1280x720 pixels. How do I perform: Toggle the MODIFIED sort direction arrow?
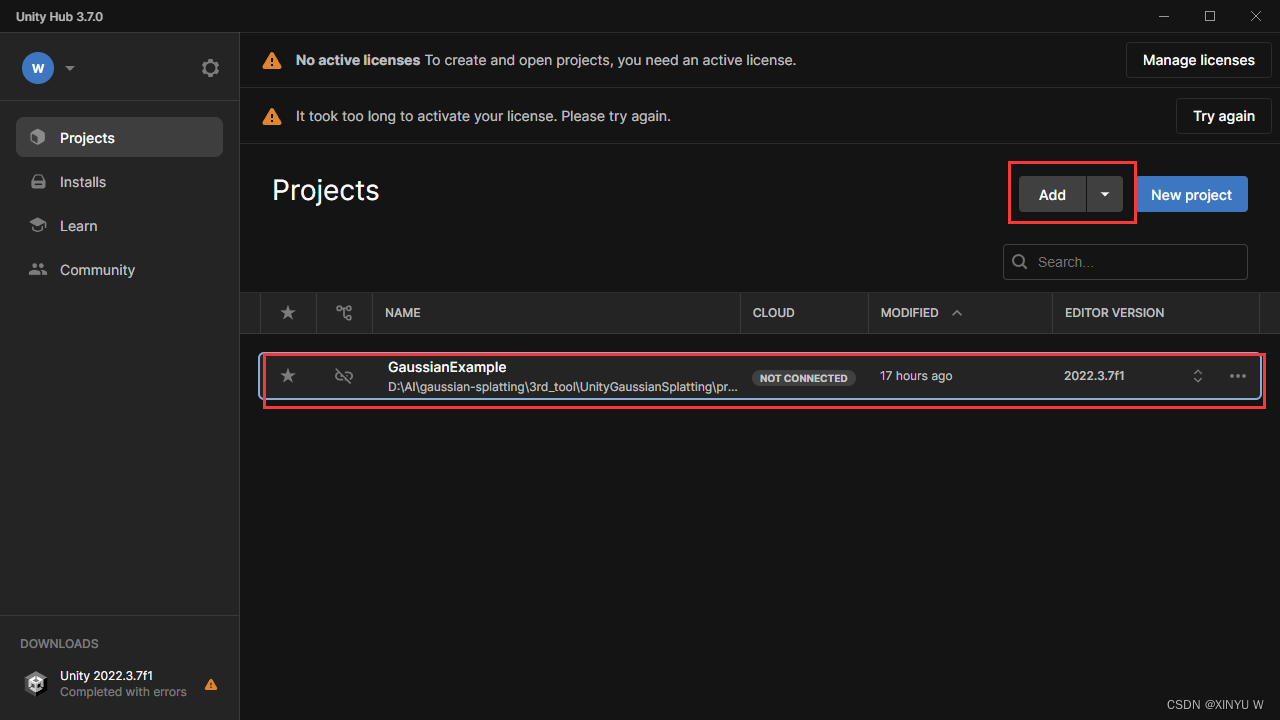point(957,313)
